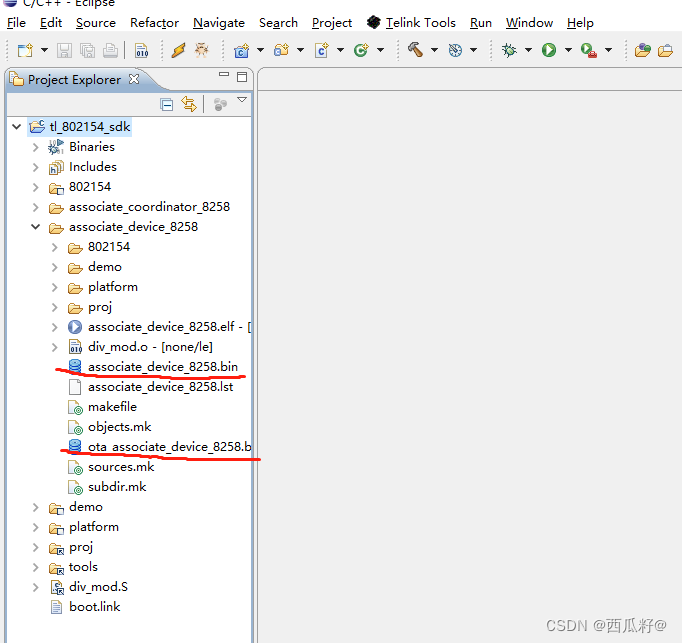Image resolution: width=682 pixels, height=643 pixels.
Task: Select the boot.link file
Action: [86, 607]
